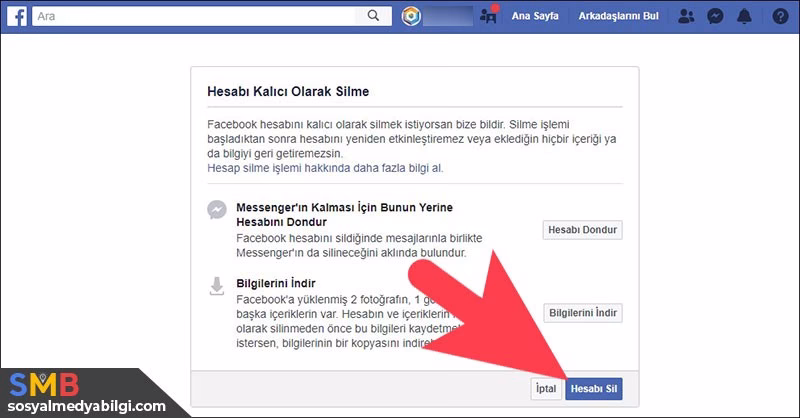The image size is (800, 418).
Task: Open the notifications bell icon
Action: (744, 16)
